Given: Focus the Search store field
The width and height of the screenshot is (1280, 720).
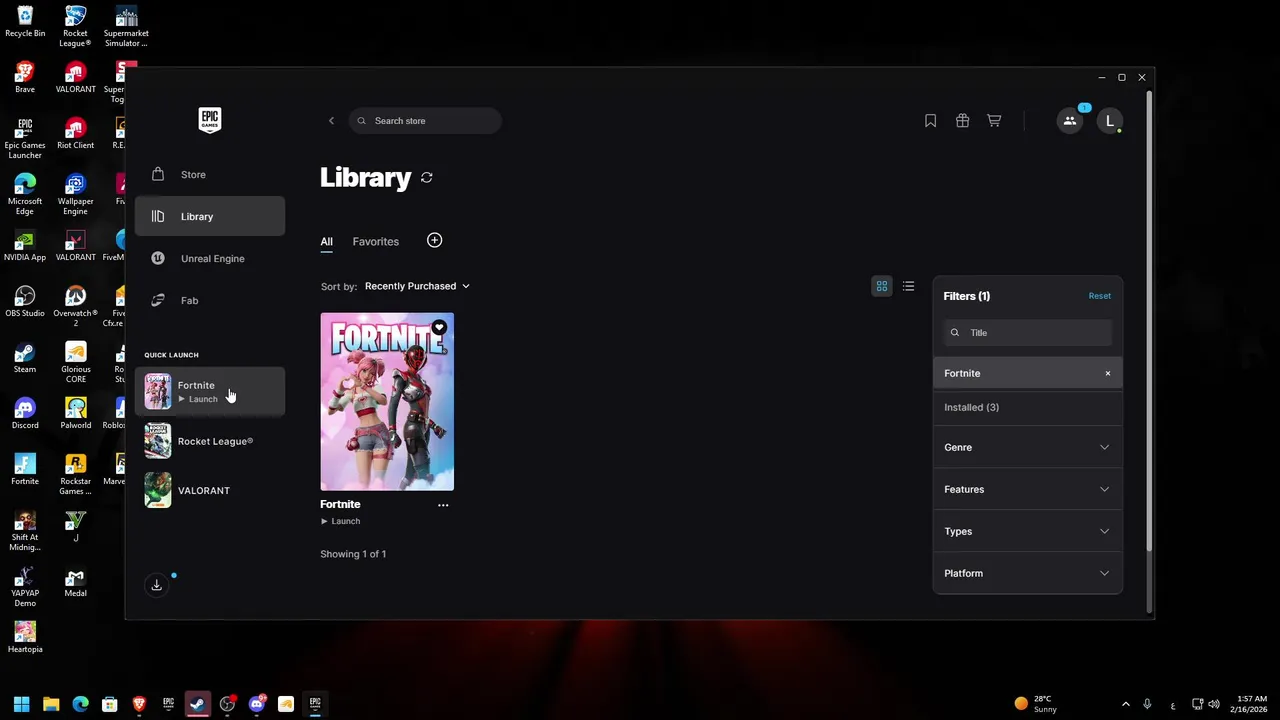Looking at the screenshot, I should [425, 121].
